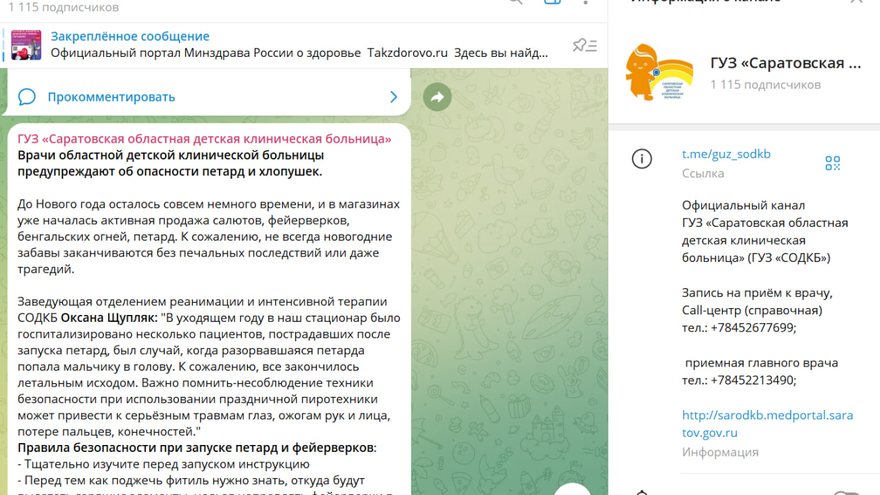
Task: Forward the post with share arrow
Action: 437,97
